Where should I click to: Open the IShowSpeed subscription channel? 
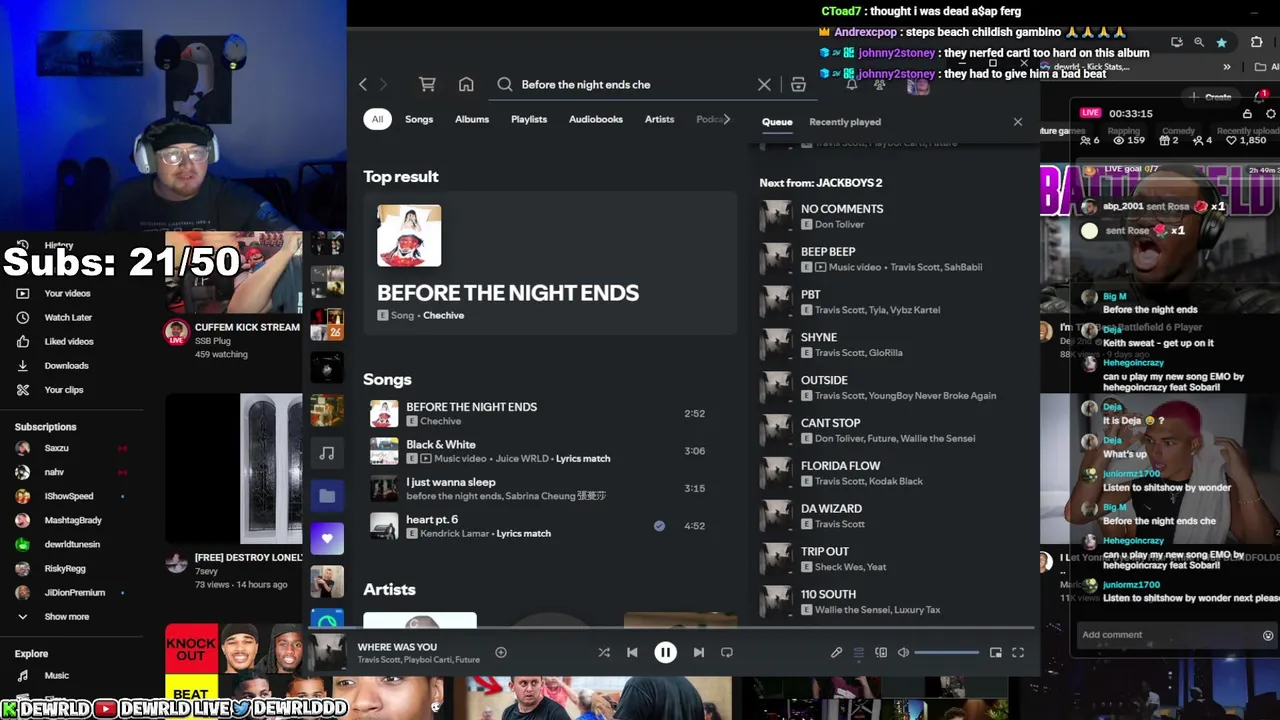click(x=69, y=496)
